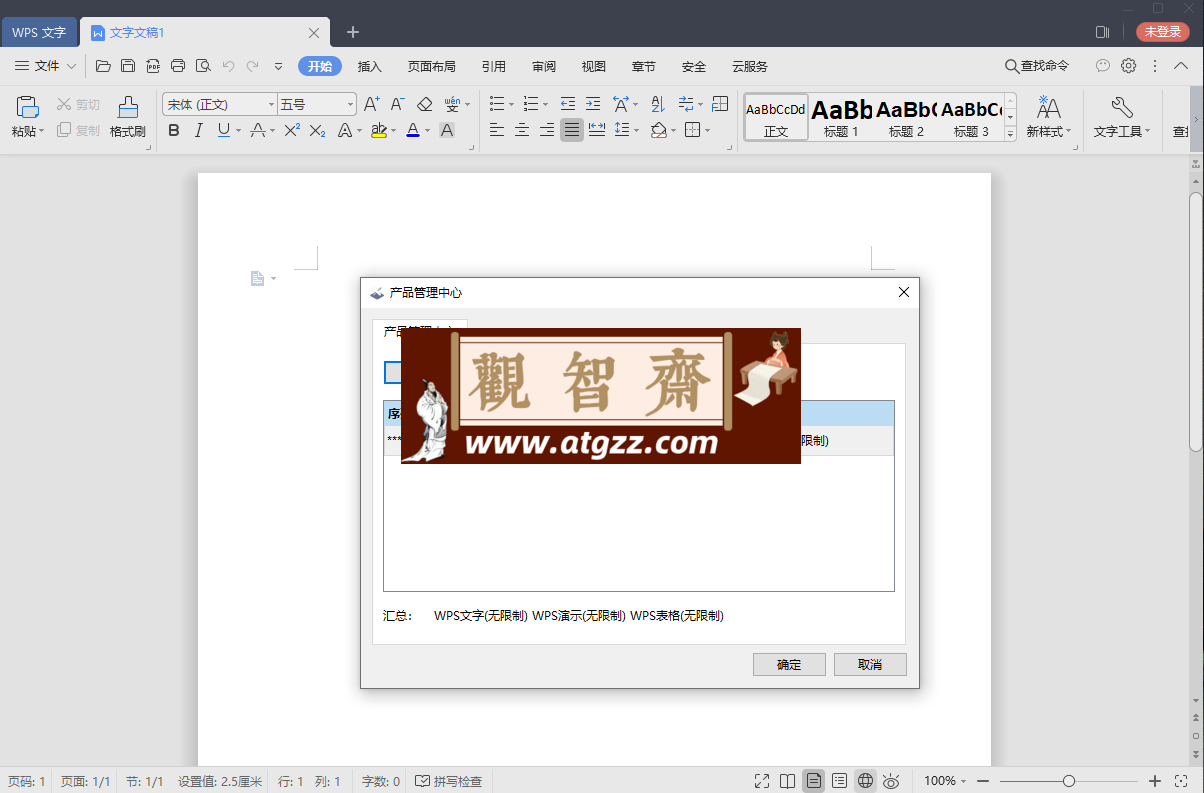Click the 查找命令 search box
The height and width of the screenshot is (793, 1204).
point(1038,66)
